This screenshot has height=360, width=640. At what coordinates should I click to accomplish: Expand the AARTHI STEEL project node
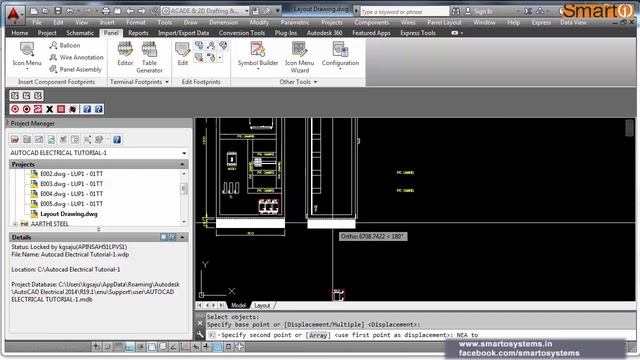(x=15, y=224)
